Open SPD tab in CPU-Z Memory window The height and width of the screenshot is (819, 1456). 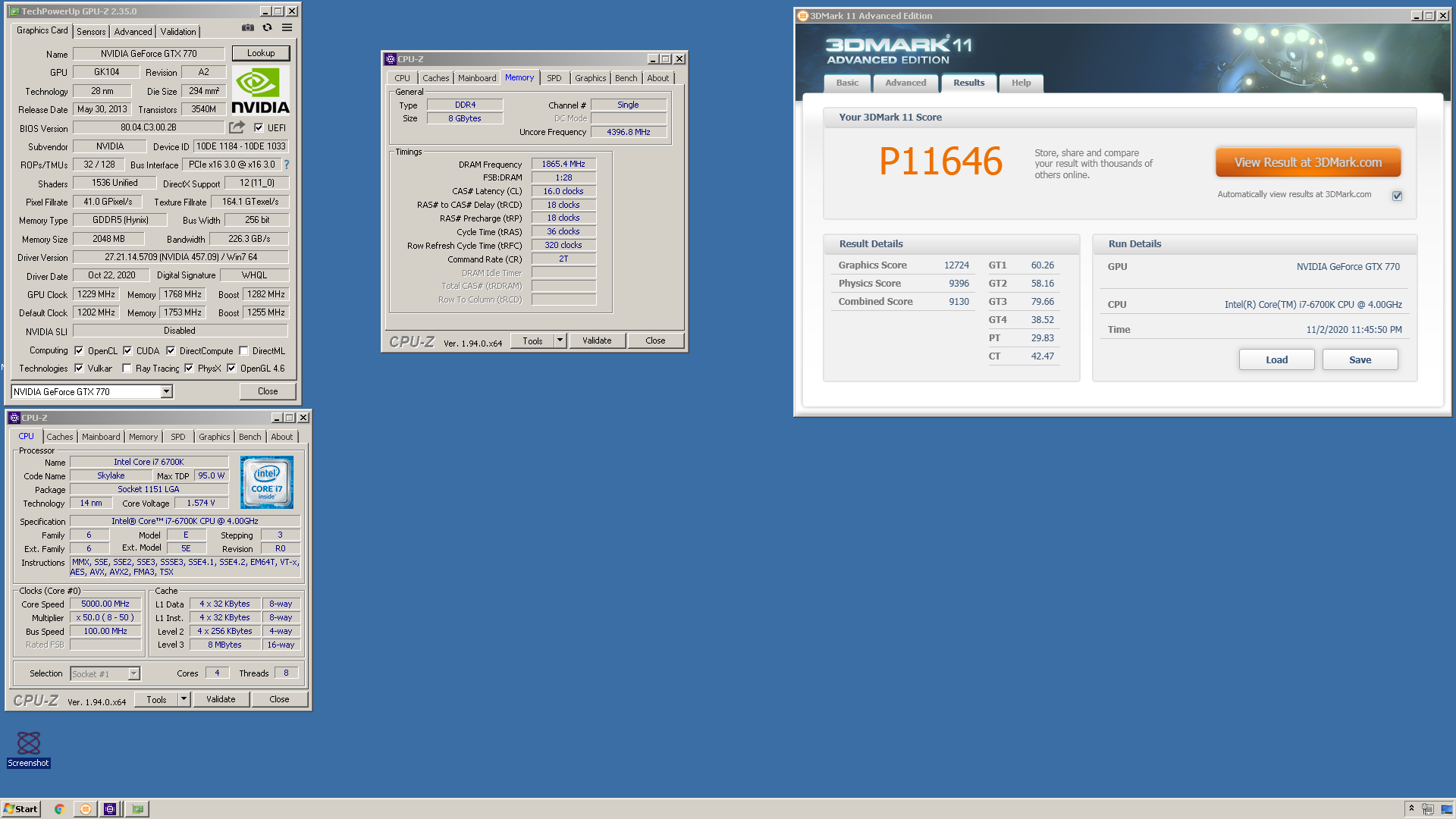554,78
